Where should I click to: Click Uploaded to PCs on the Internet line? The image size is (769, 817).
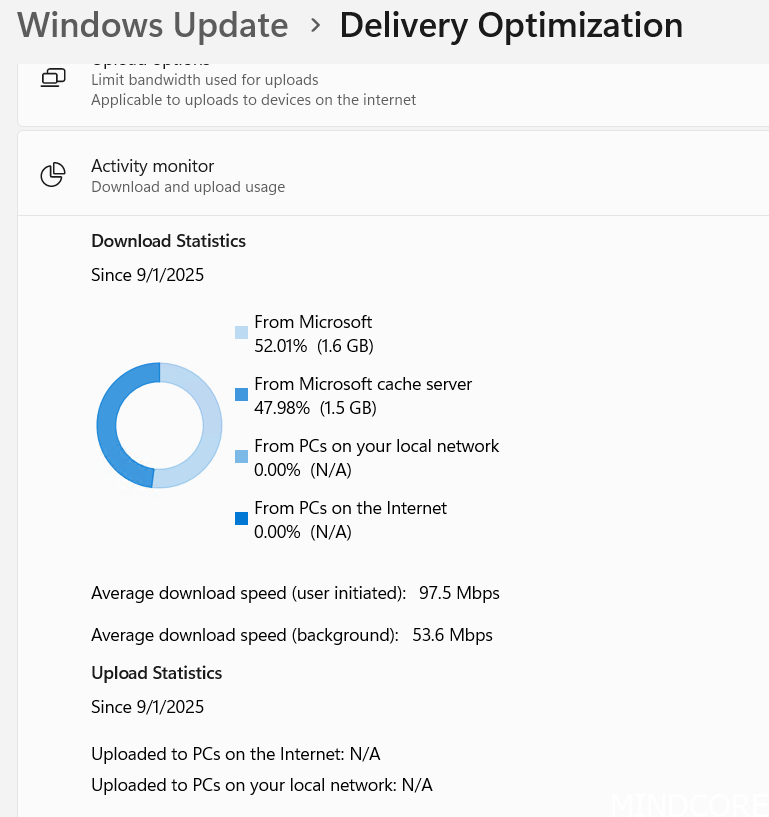coord(235,754)
